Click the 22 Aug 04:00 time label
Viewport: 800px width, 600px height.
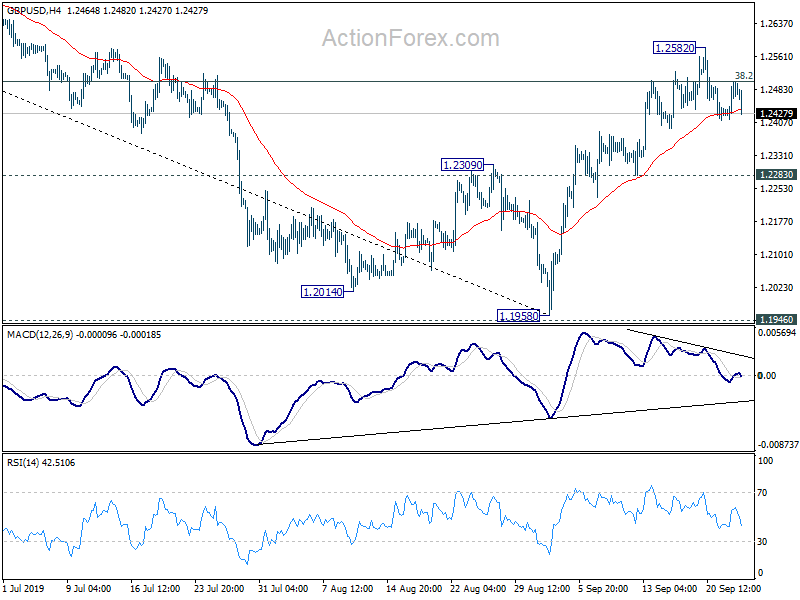coord(478,588)
